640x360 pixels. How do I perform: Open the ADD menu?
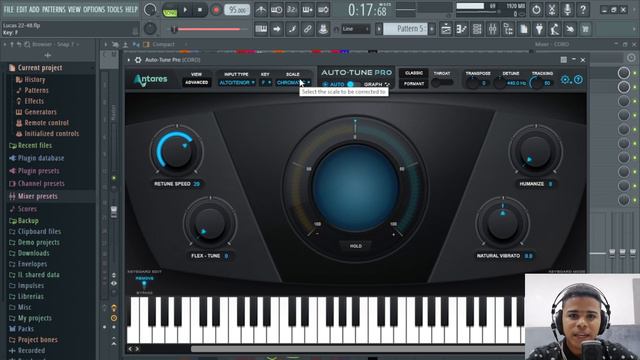pos(35,9)
